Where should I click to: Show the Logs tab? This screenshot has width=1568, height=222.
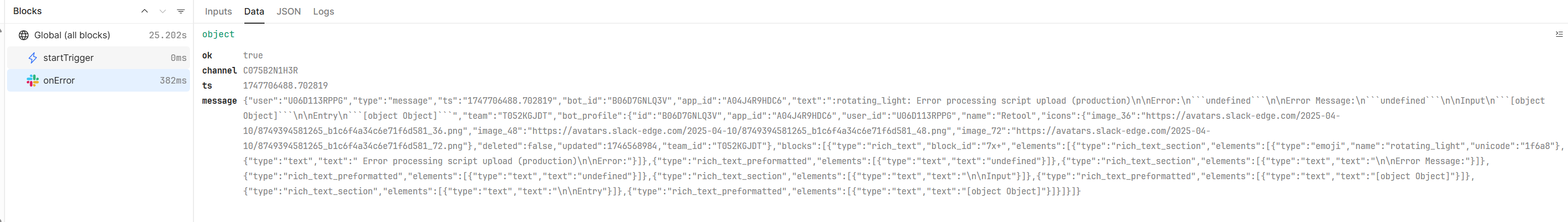323,12
